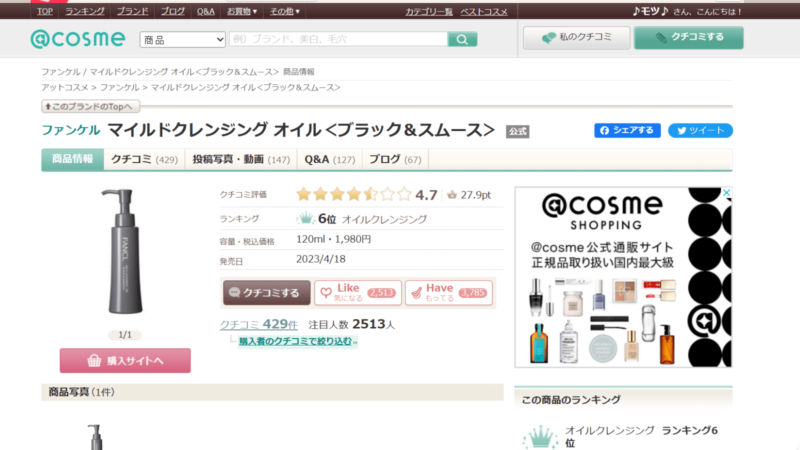
Task: Switch to the ブログ (67) tab
Action: click(395, 160)
